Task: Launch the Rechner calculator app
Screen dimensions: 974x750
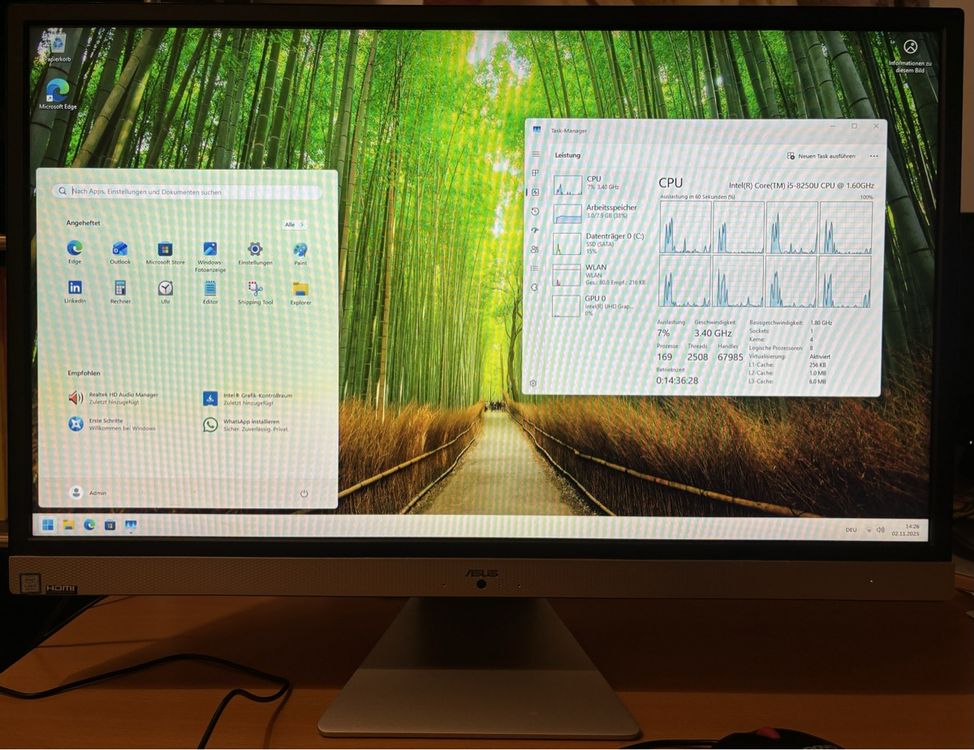Action: pyautogui.click(x=120, y=290)
